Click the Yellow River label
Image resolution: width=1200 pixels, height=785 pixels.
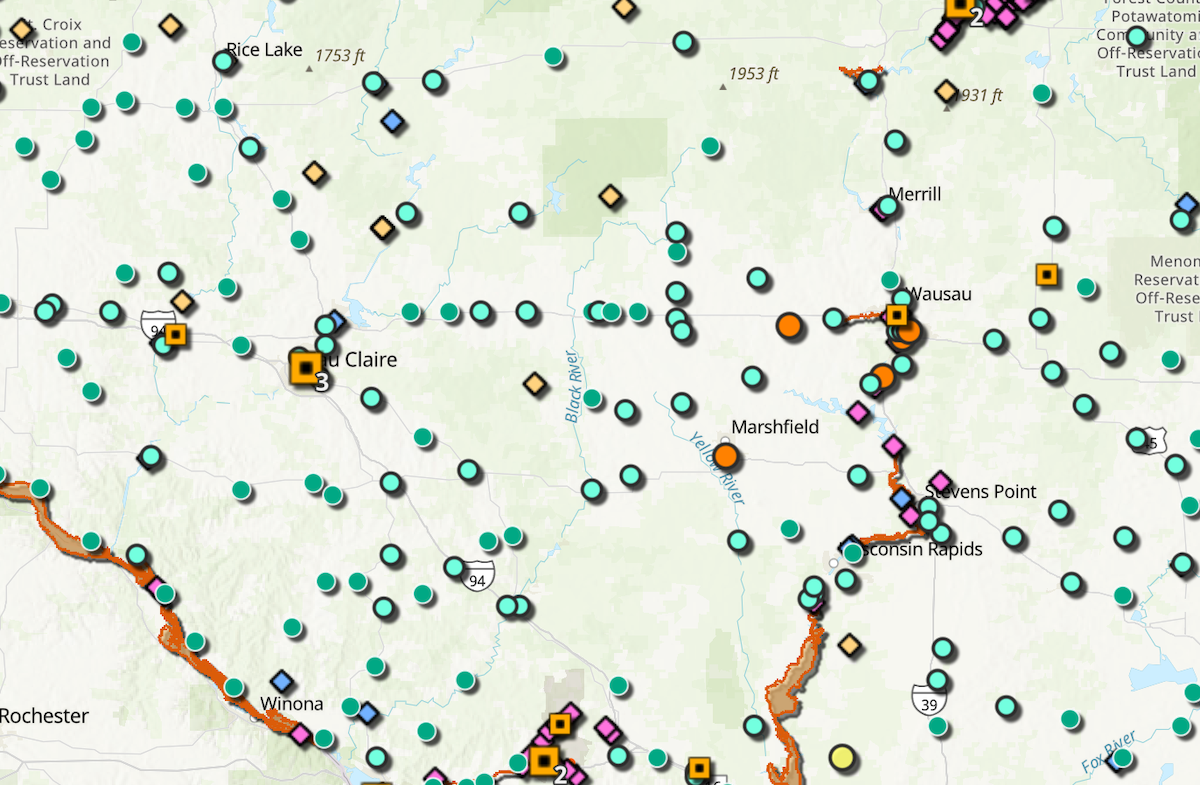717,466
